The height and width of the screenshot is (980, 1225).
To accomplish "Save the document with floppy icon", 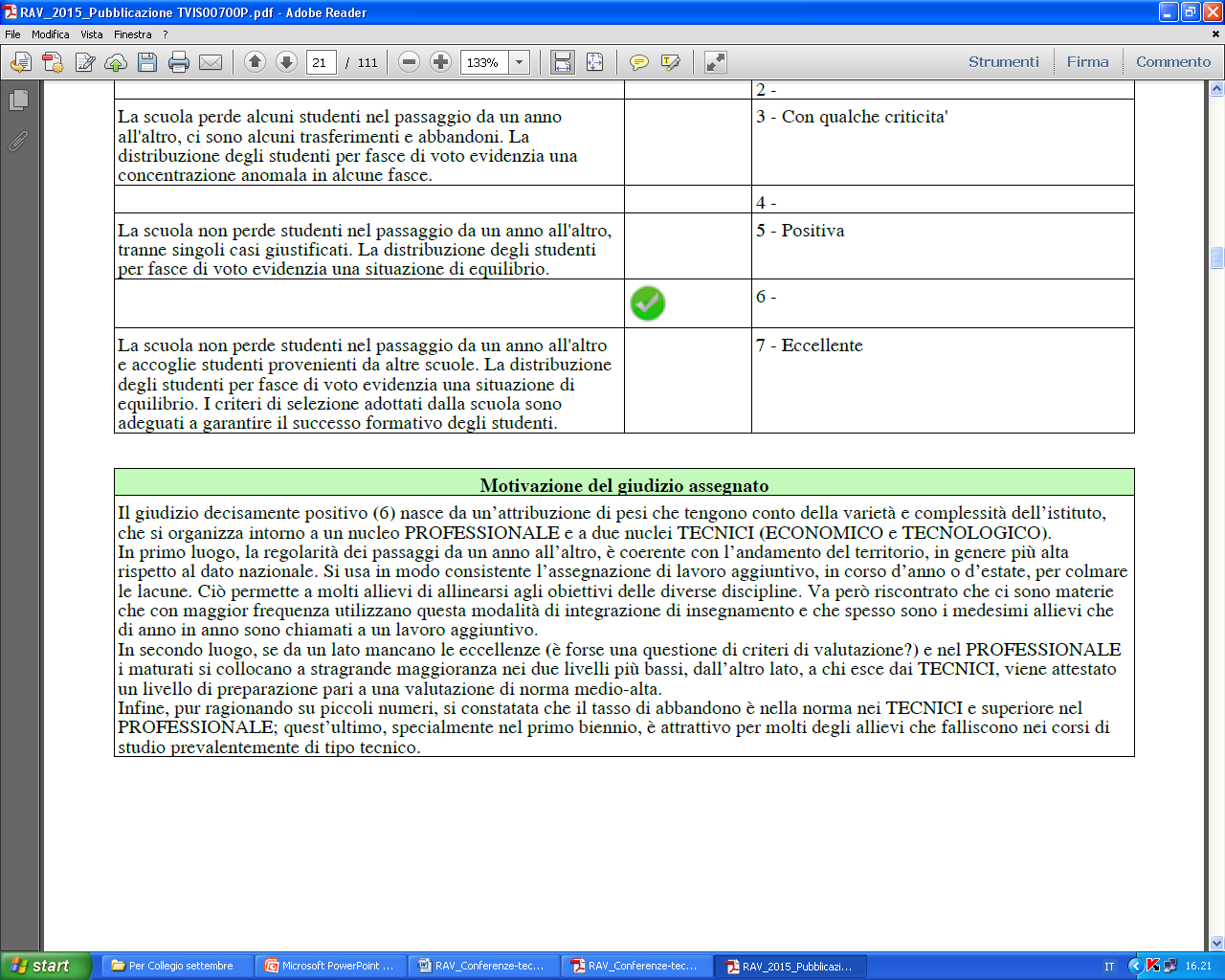I will [147, 62].
